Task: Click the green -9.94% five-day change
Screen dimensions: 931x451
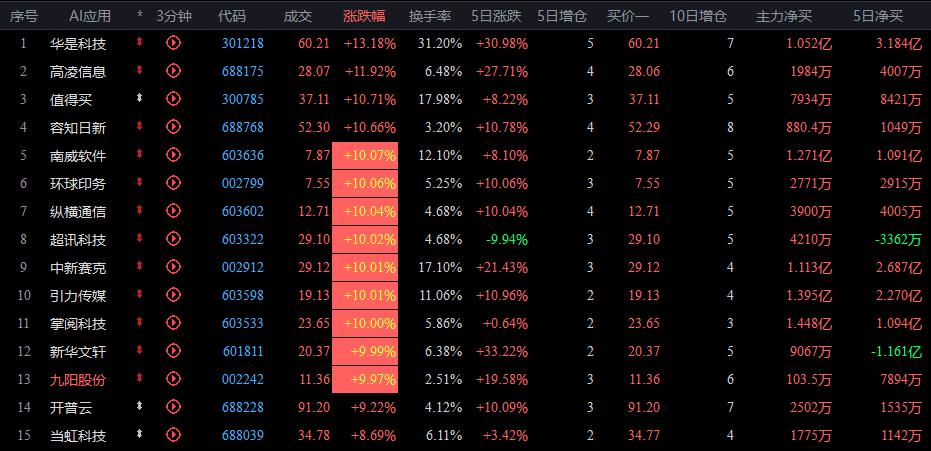Action: click(506, 240)
